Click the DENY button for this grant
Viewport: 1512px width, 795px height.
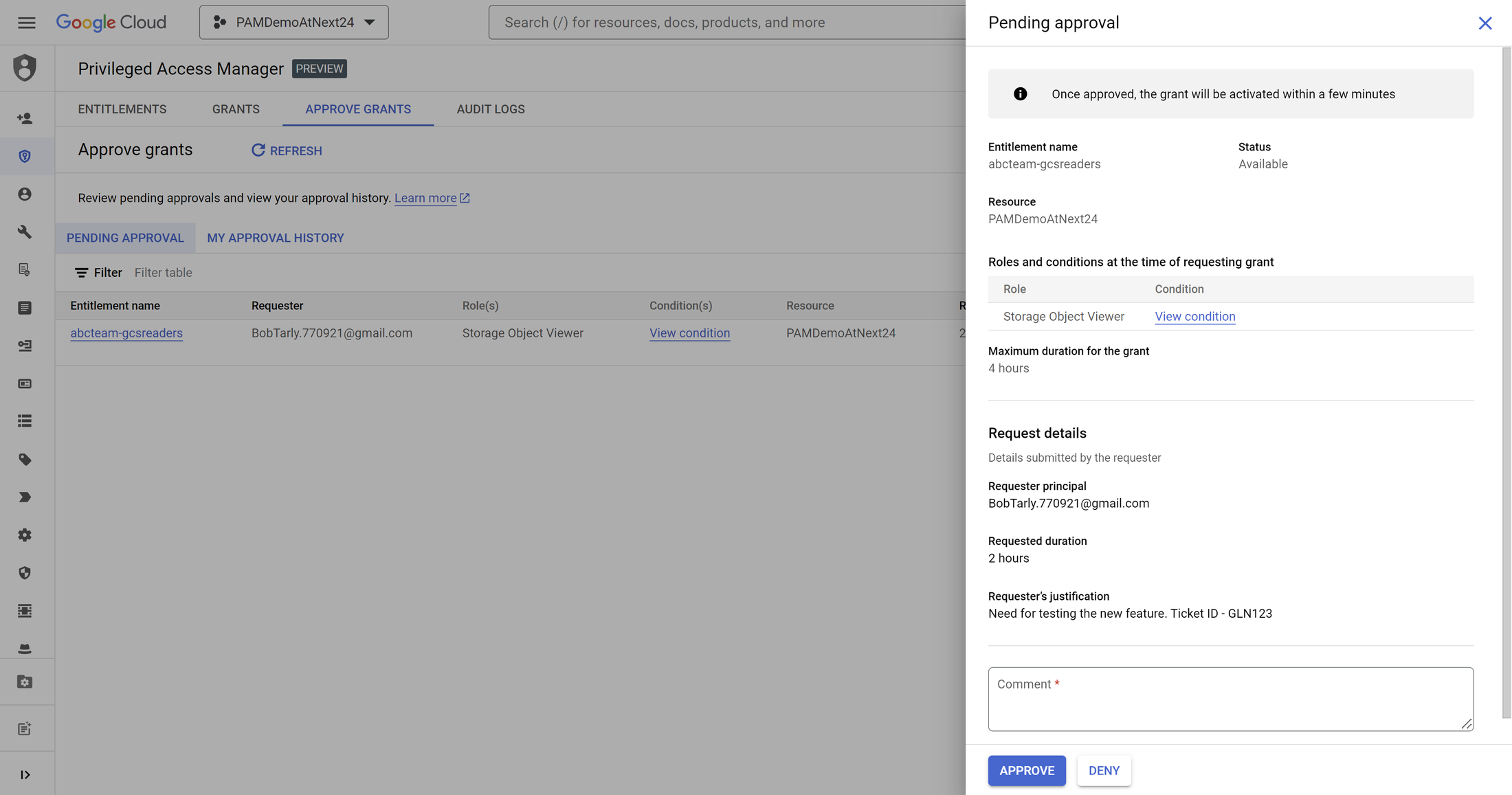click(x=1104, y=770)
